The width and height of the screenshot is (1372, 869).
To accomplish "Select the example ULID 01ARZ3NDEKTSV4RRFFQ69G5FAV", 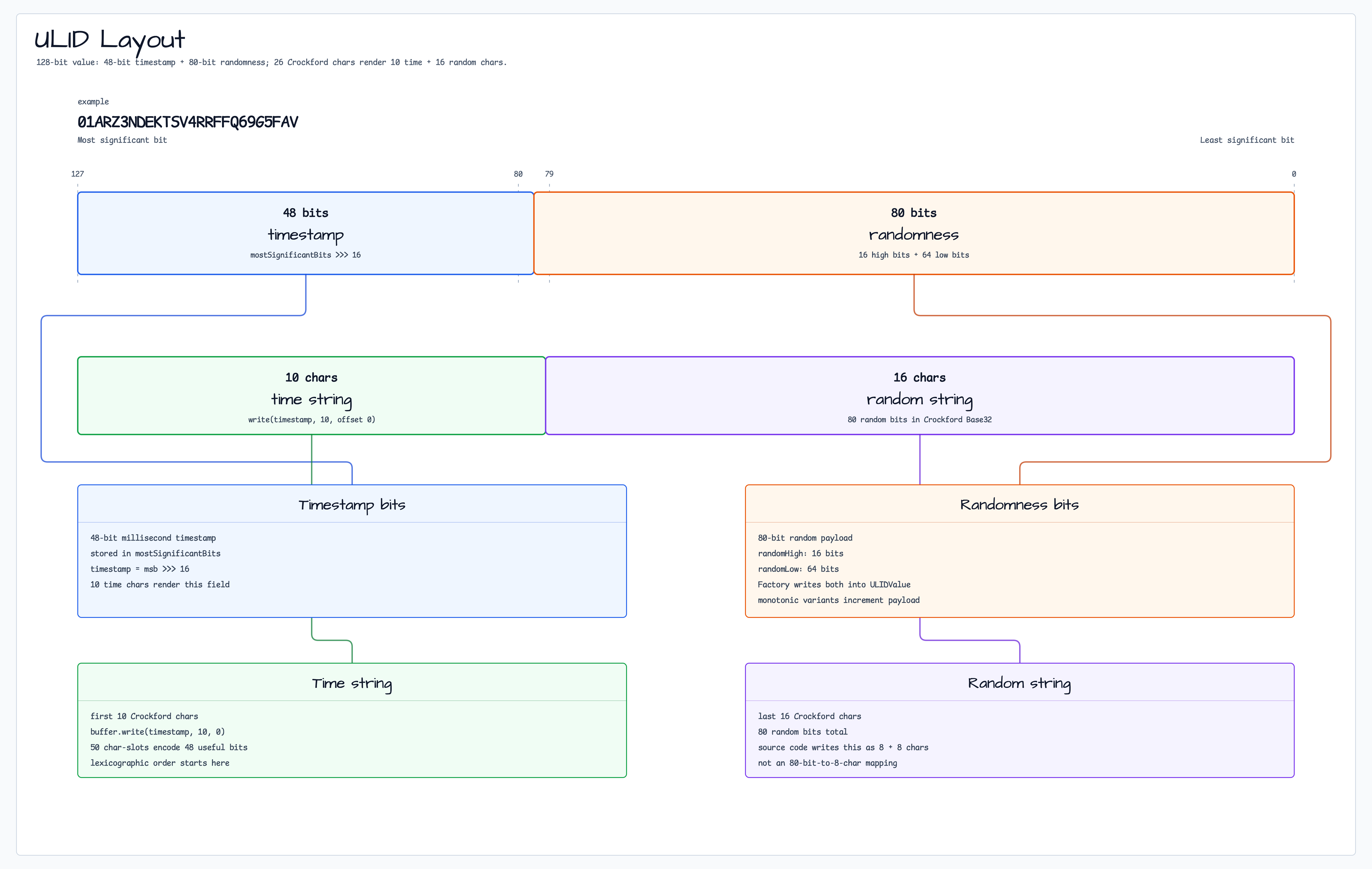I will tap(188, 122).
